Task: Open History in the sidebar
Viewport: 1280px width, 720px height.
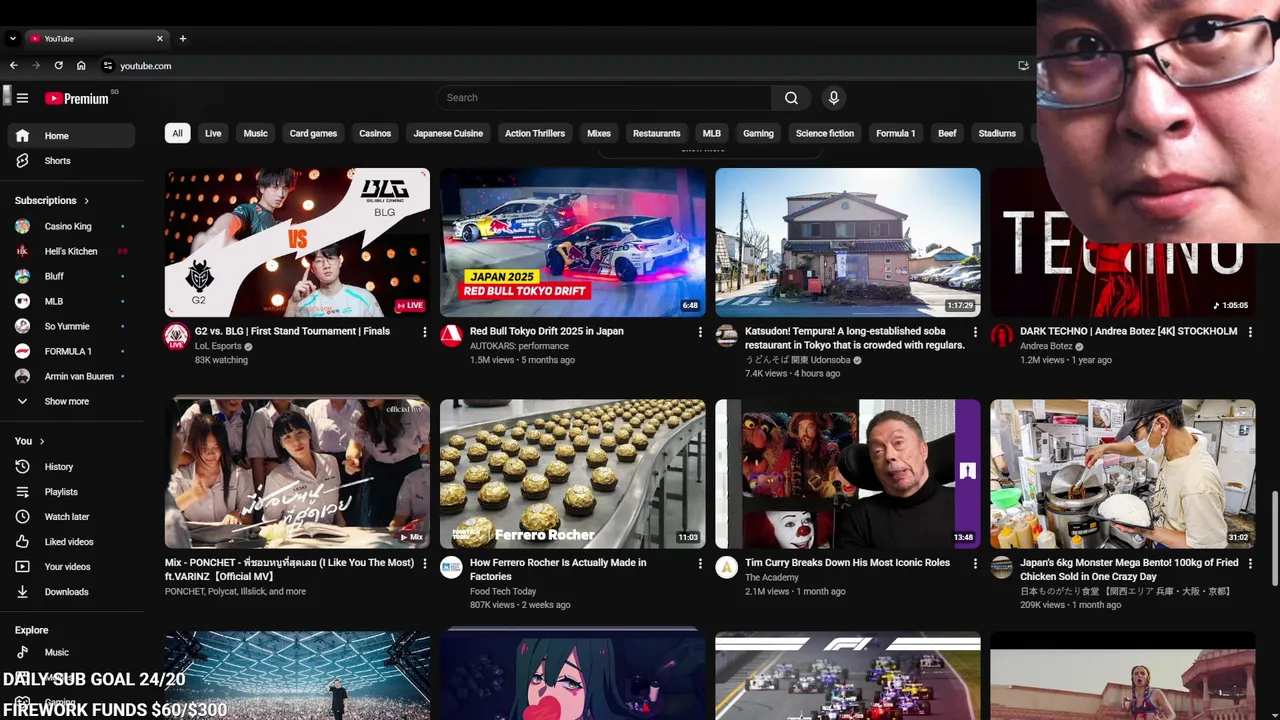Action: (71, 467)
